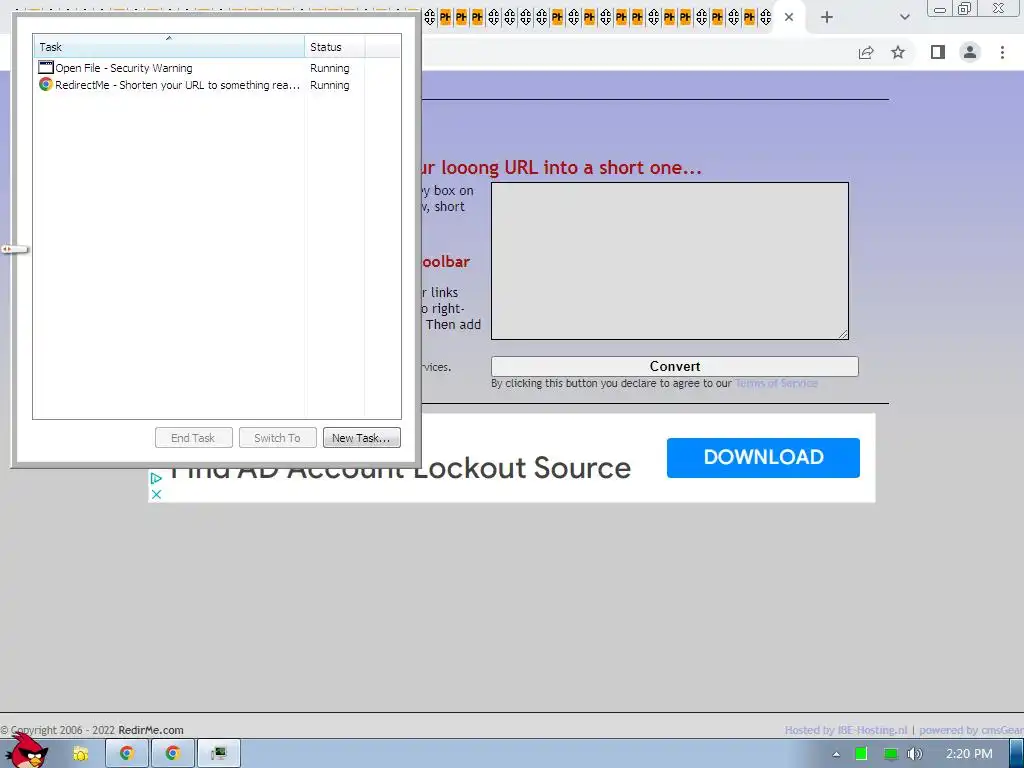This screenshot has height=768, width=1024.
Task: Sort task list by Status column header
Action: tap(334, 47)
